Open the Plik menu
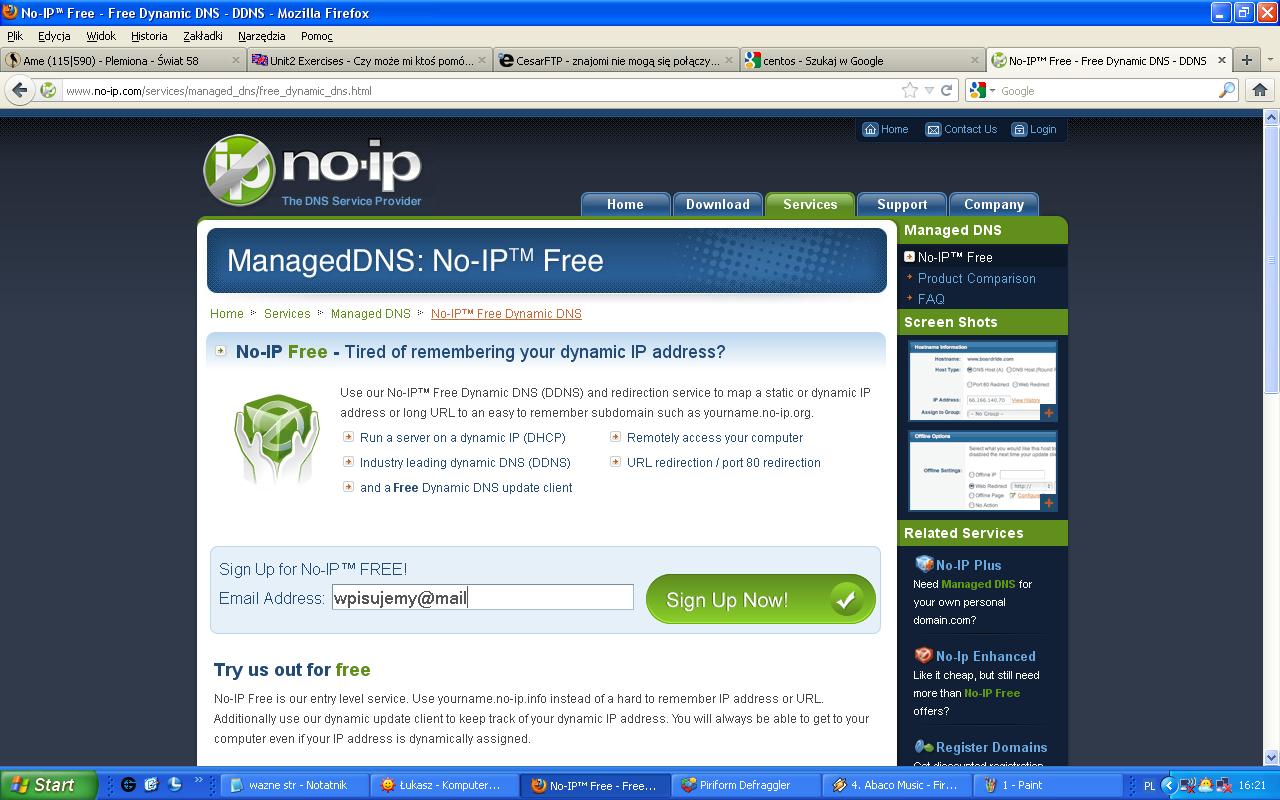This screenshot has width=1280, height=800. pyautogui.click(x=15, y=36)
